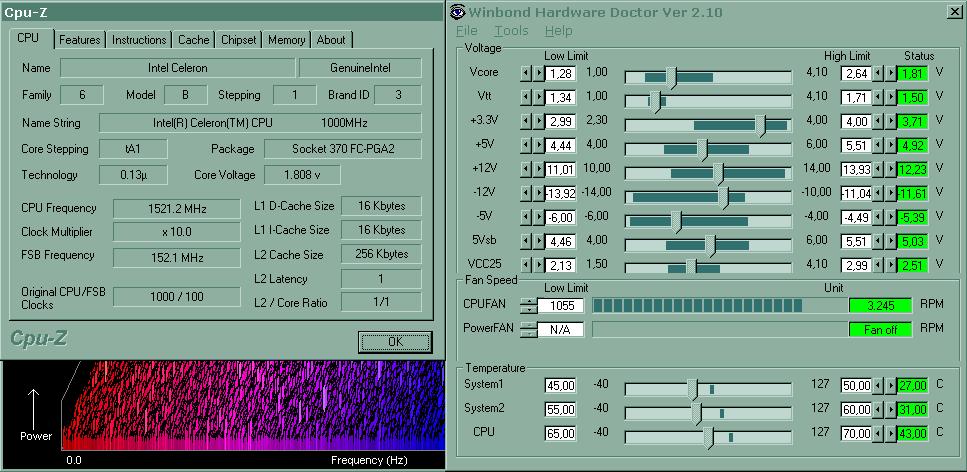Open the Tools menu in Hardware Doctor
This screenshot has width=967, height=472.
(x=511, y=30)
